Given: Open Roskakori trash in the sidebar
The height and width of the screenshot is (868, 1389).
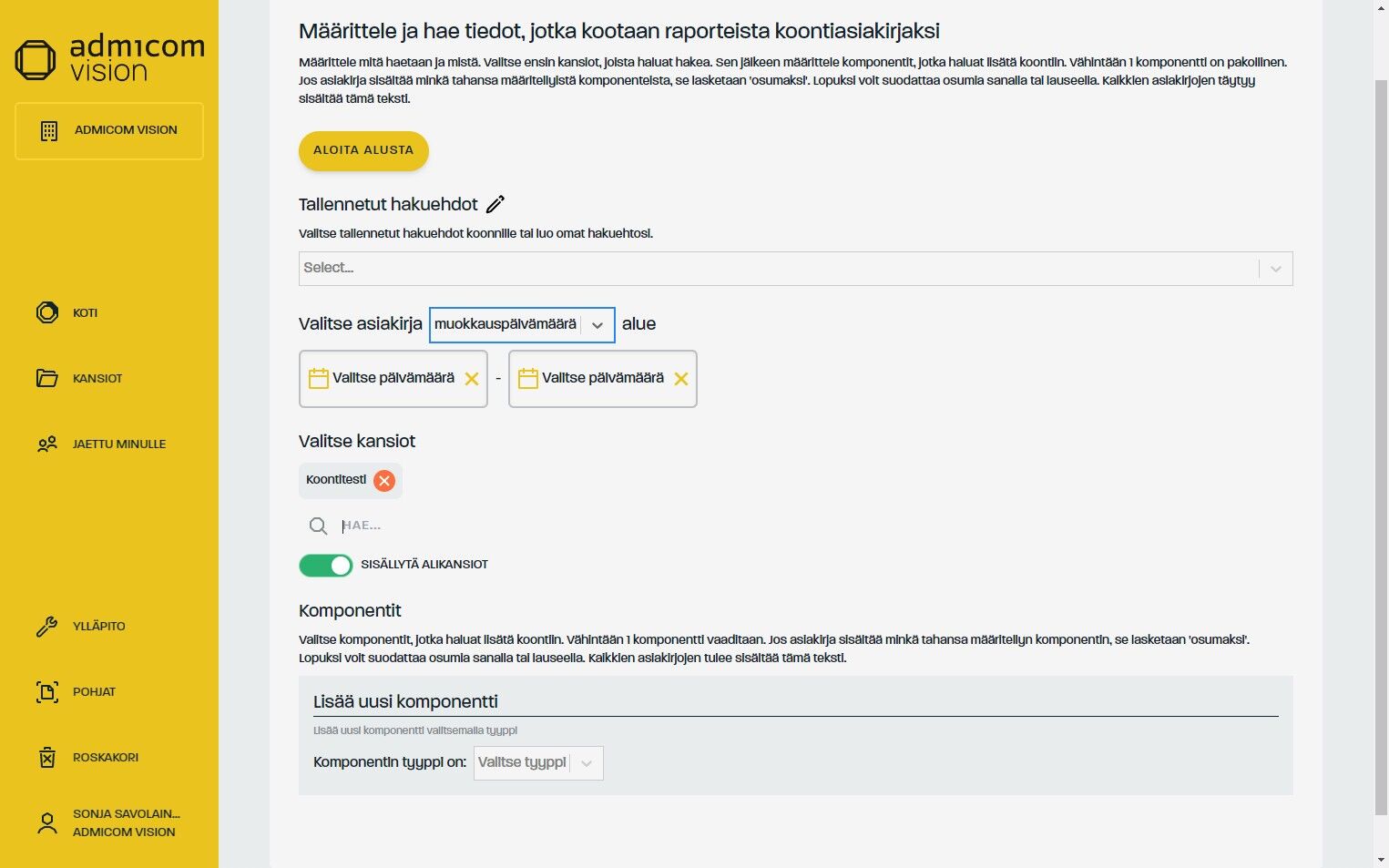Looking at the screenshot, I should pos(105,757).
